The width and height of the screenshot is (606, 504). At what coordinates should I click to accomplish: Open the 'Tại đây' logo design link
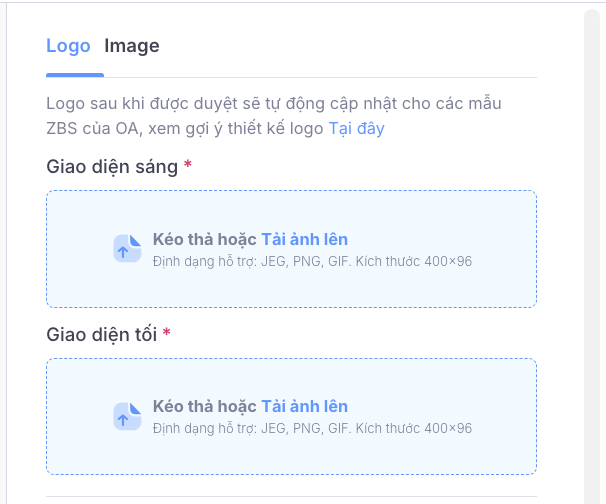point(356,128)
